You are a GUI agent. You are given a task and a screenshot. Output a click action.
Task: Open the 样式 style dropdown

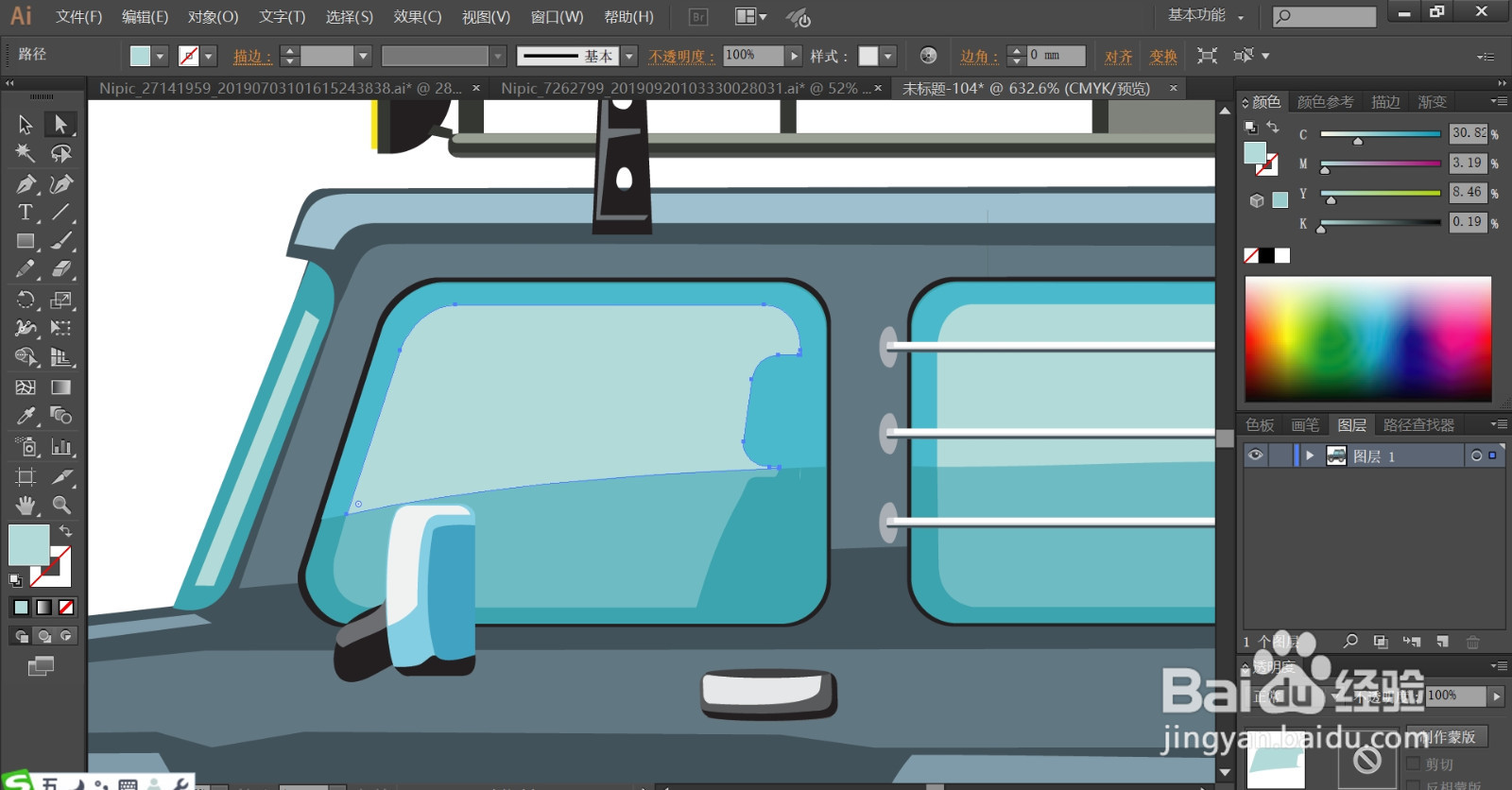(x=888, y=57)
